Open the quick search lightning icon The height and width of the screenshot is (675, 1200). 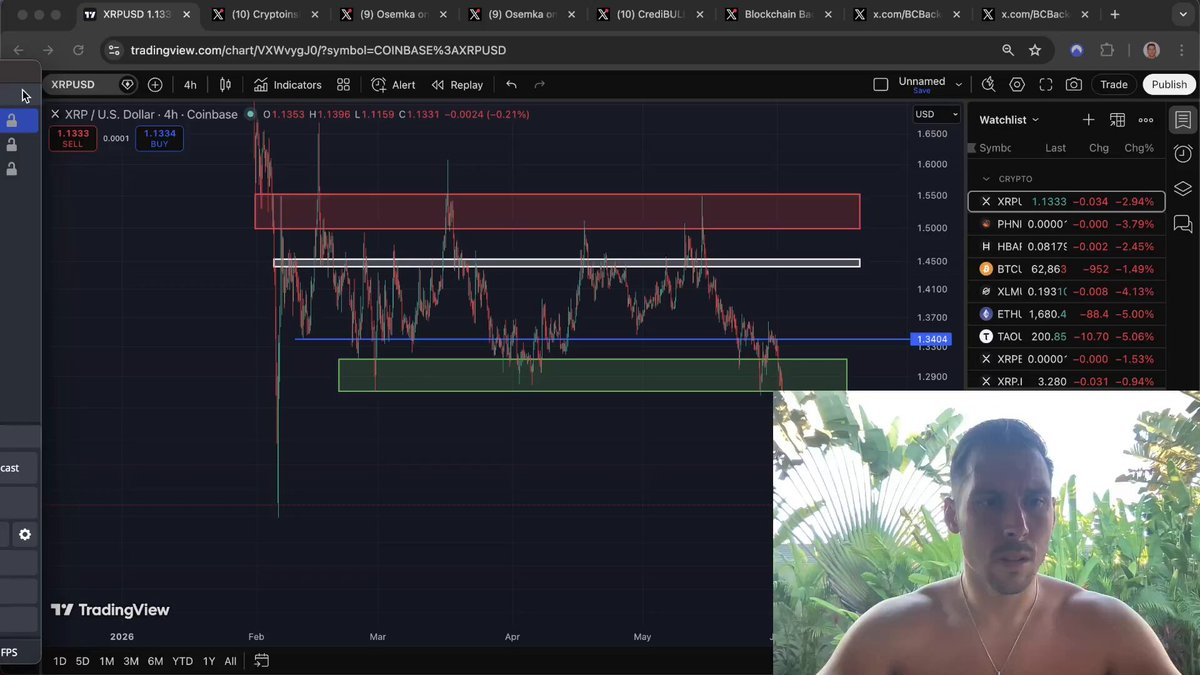[x=988, y=85]
